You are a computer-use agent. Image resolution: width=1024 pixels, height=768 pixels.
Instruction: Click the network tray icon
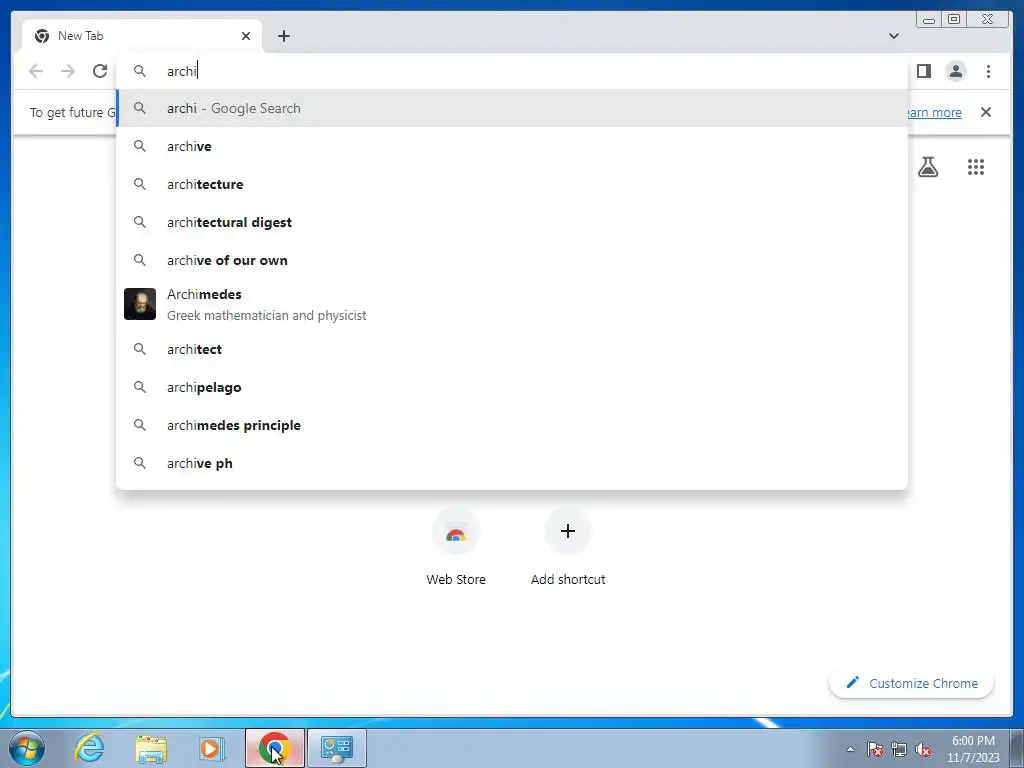point(899,750)
